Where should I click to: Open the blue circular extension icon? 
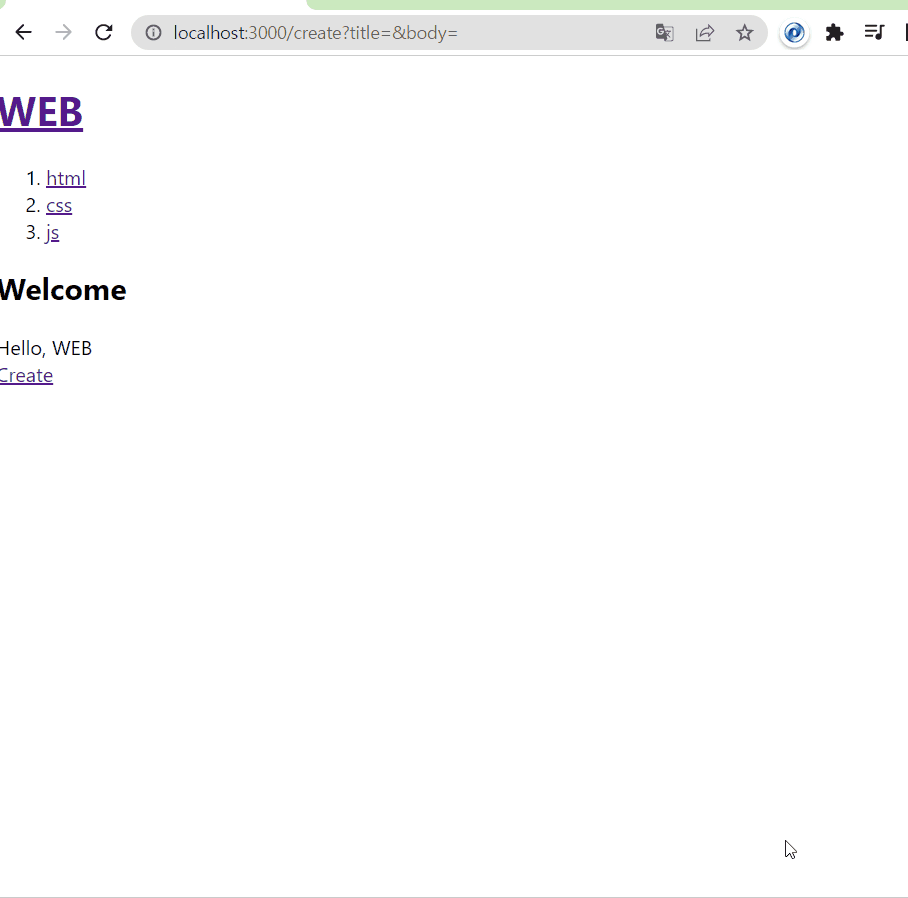point(794,32)
